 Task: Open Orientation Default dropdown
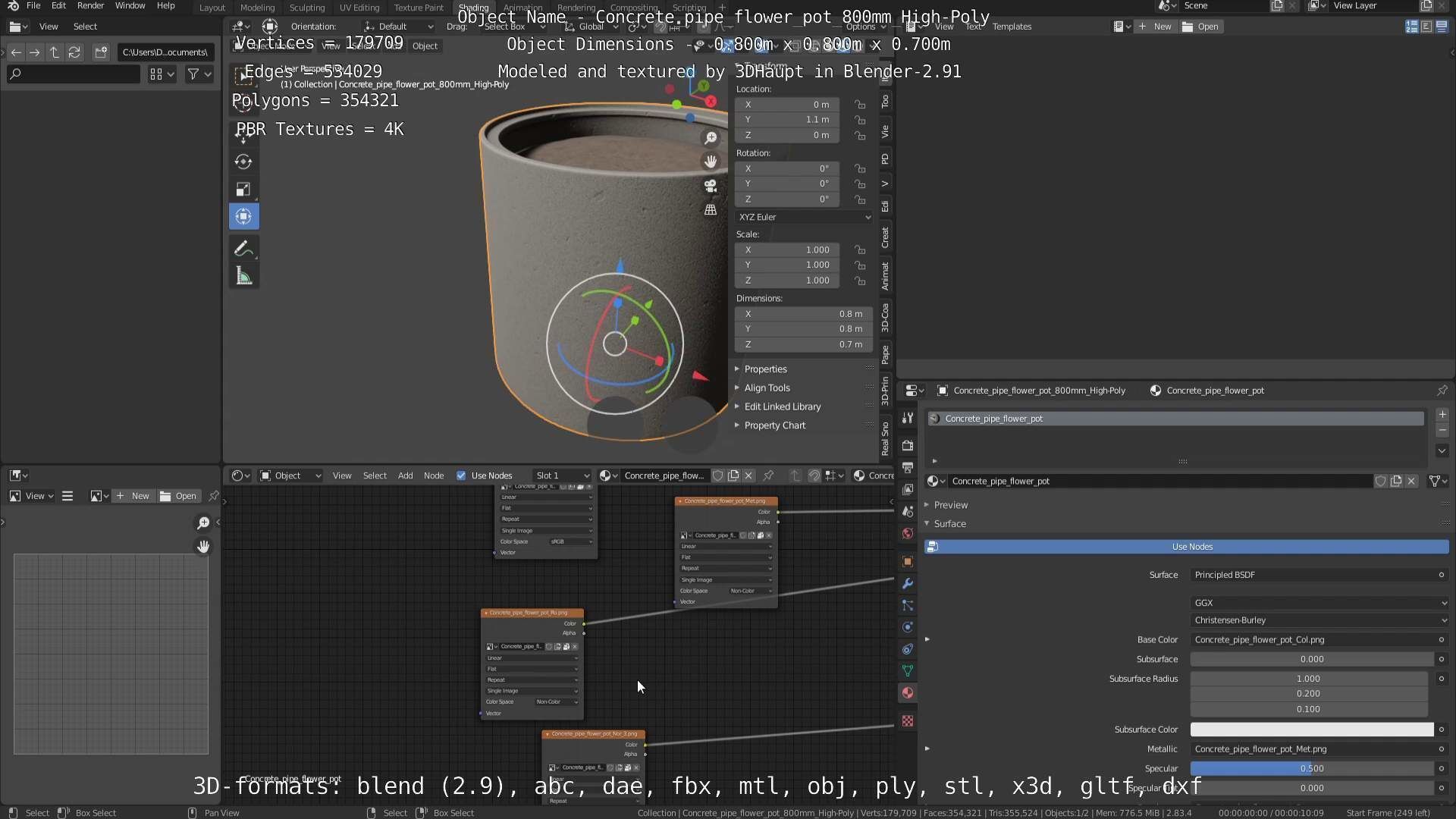coord(400,27)
